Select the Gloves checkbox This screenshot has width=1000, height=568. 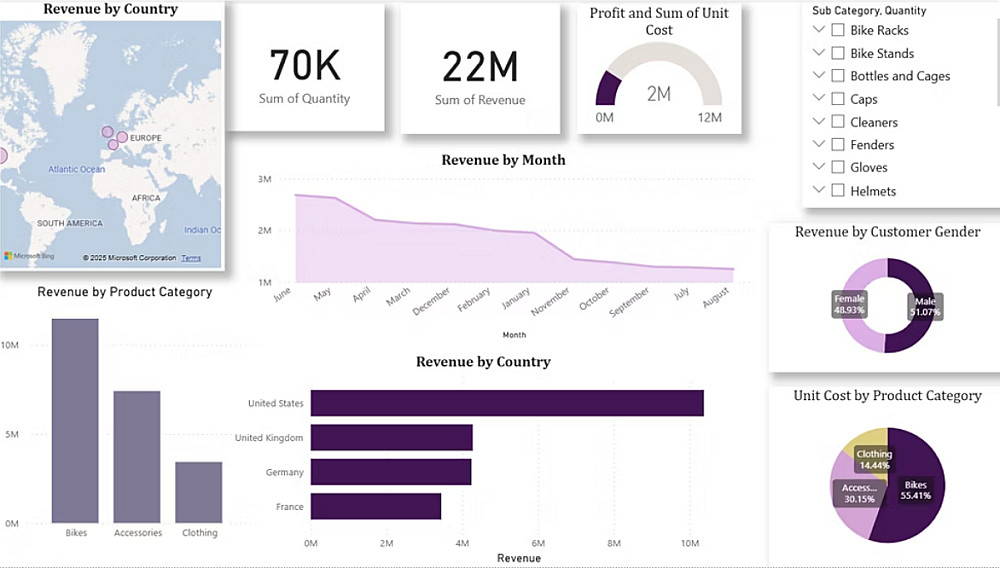[x=838, y=167]
